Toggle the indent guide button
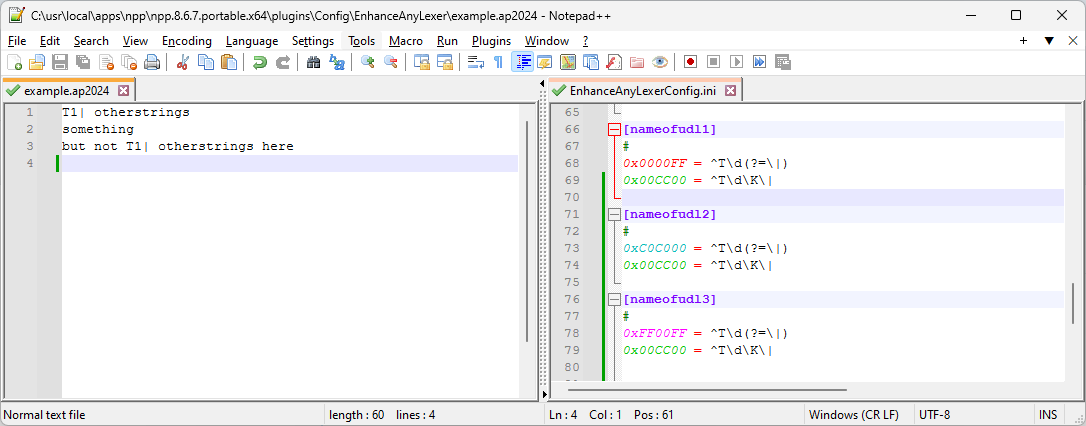Viewport: 1086px width, 426px height. pos(522,62)
